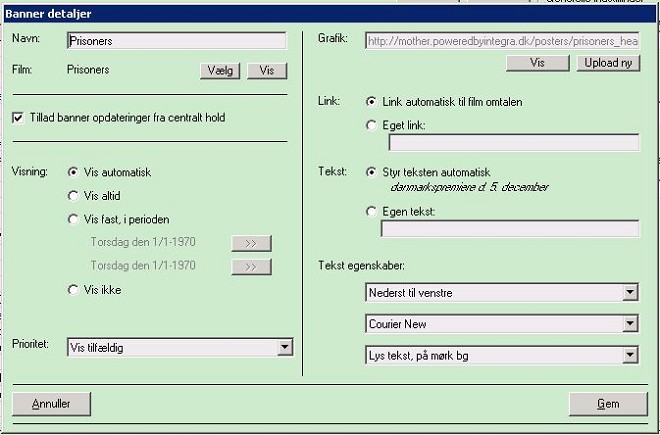The height and width of the screenshot is (435, 660).
Task: Click the Upload ny button
Action: [x=608, y=63]
